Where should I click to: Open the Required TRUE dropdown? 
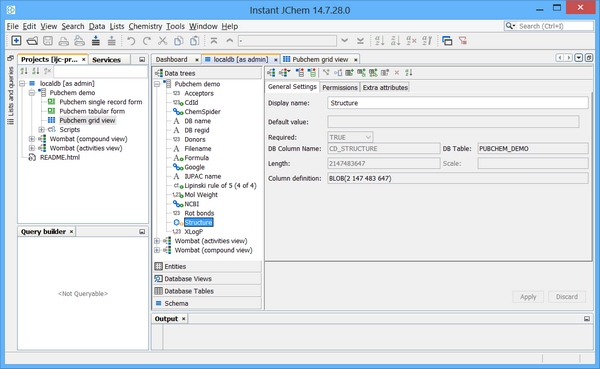(350, 137)
